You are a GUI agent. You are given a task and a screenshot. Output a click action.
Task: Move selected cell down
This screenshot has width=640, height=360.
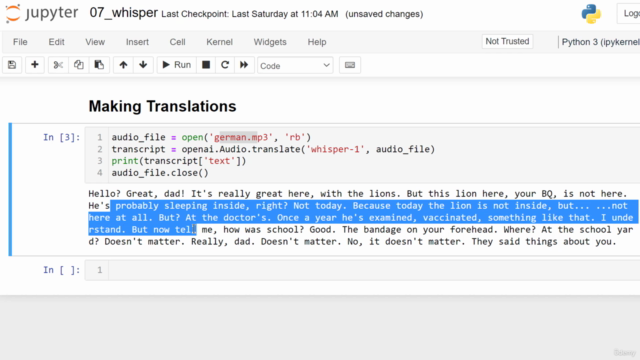pyautogui.click(x=143, y=65)
